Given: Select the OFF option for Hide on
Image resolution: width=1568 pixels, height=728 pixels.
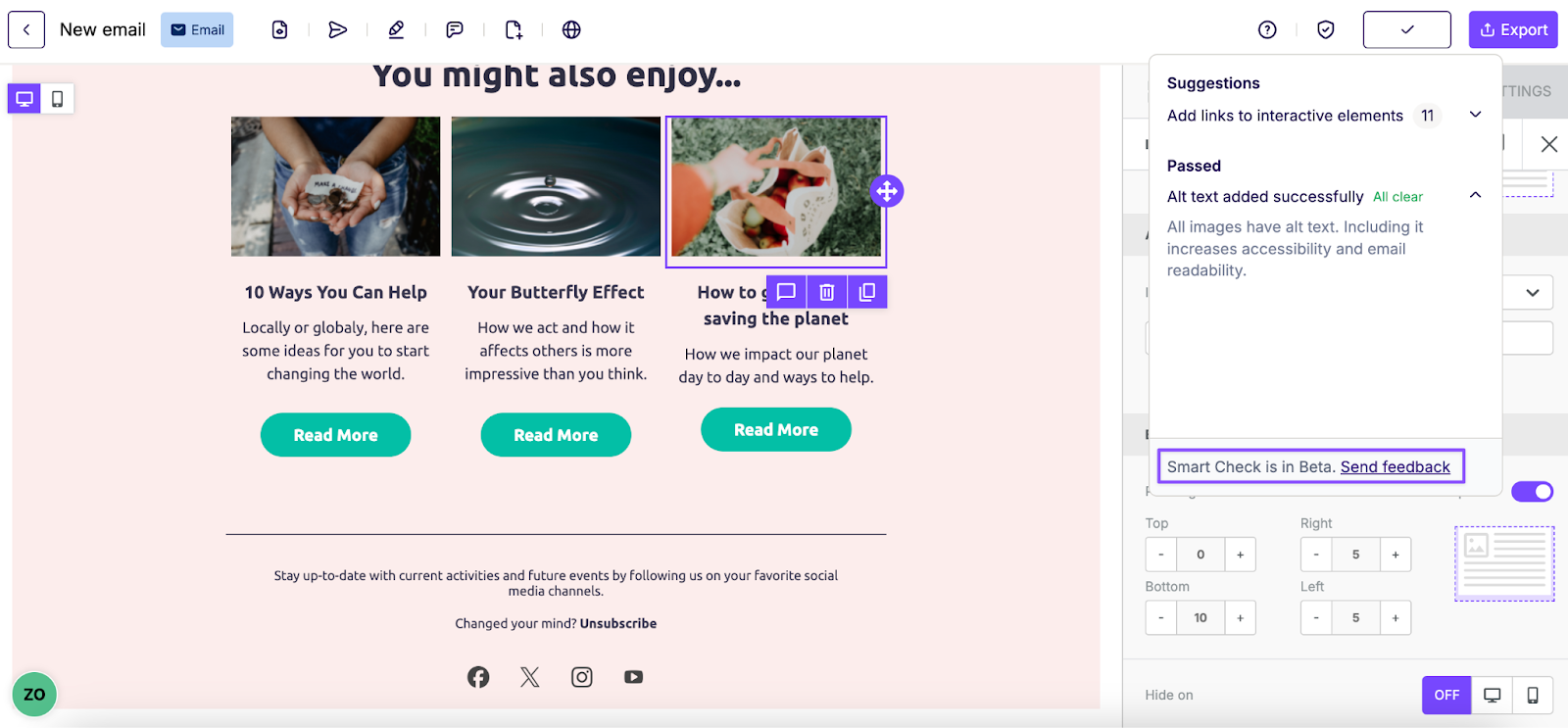Looking at the screenshot, I should [1446, 695].
